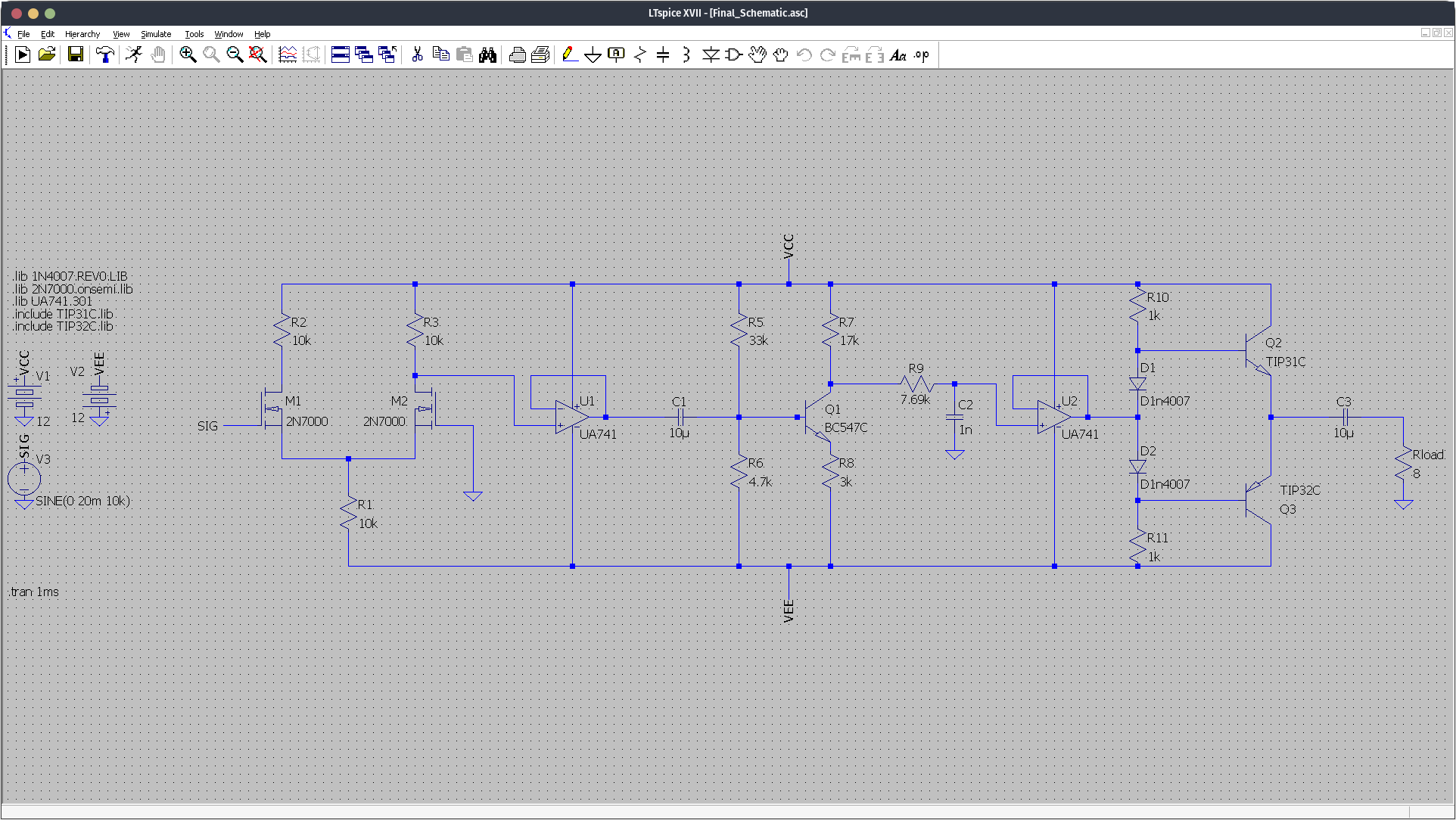Open the Simulate menu

(156, 34)
